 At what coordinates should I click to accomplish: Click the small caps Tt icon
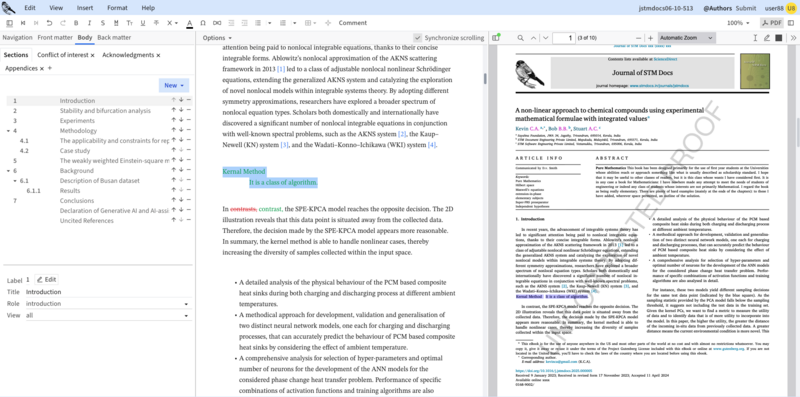130,23
